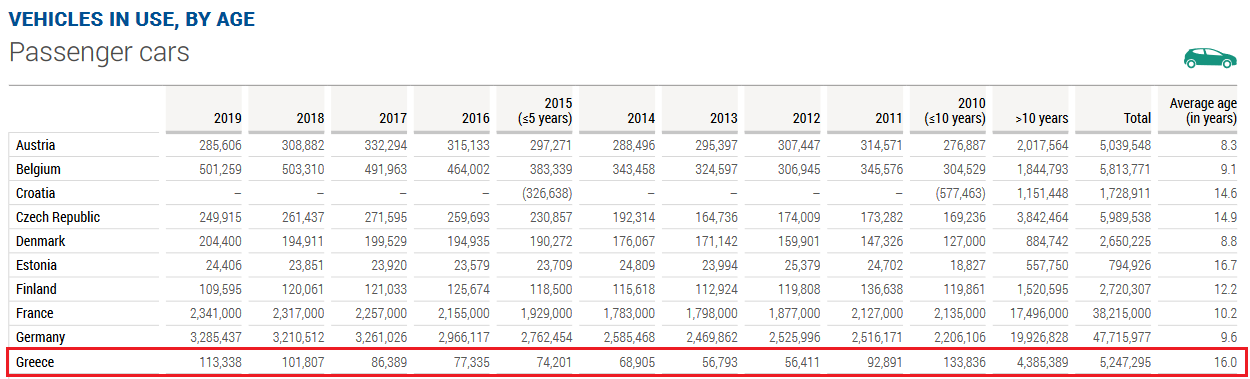Select the Austria row label
This screenshot has height=379, width=1250.
pos(35,146)
